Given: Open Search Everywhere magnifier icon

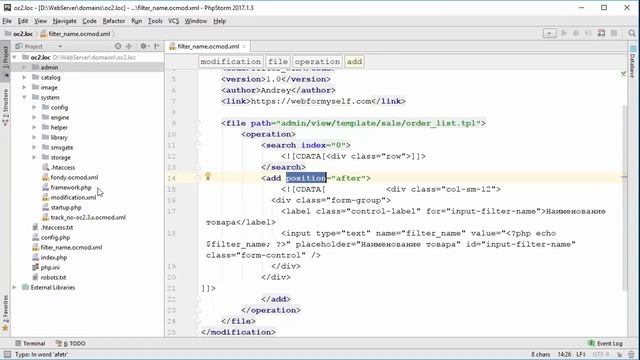Looking at the screenshot, I should click(x=632, y=33).
